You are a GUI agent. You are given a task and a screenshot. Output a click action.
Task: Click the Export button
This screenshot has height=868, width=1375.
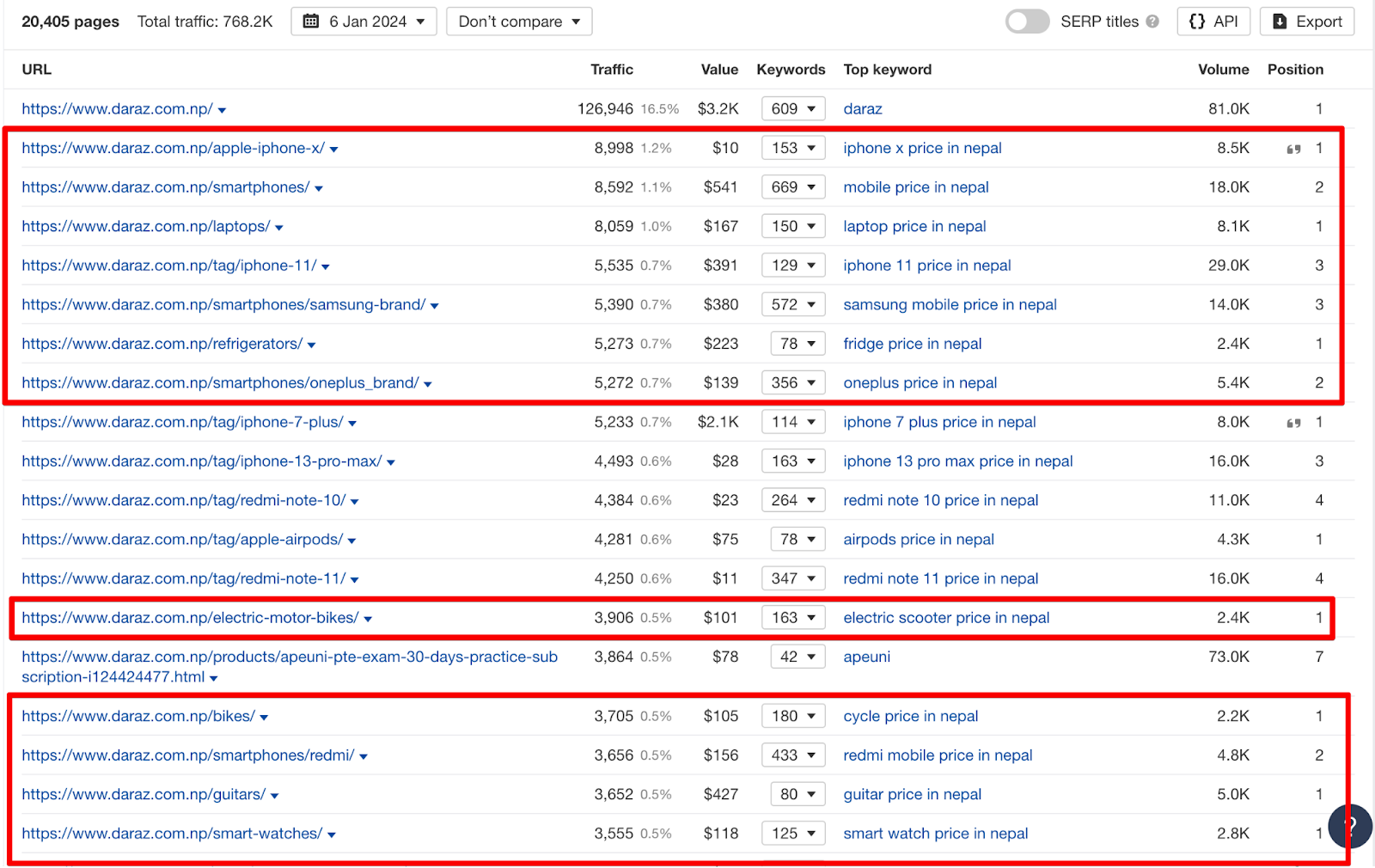click(1307, 21)
